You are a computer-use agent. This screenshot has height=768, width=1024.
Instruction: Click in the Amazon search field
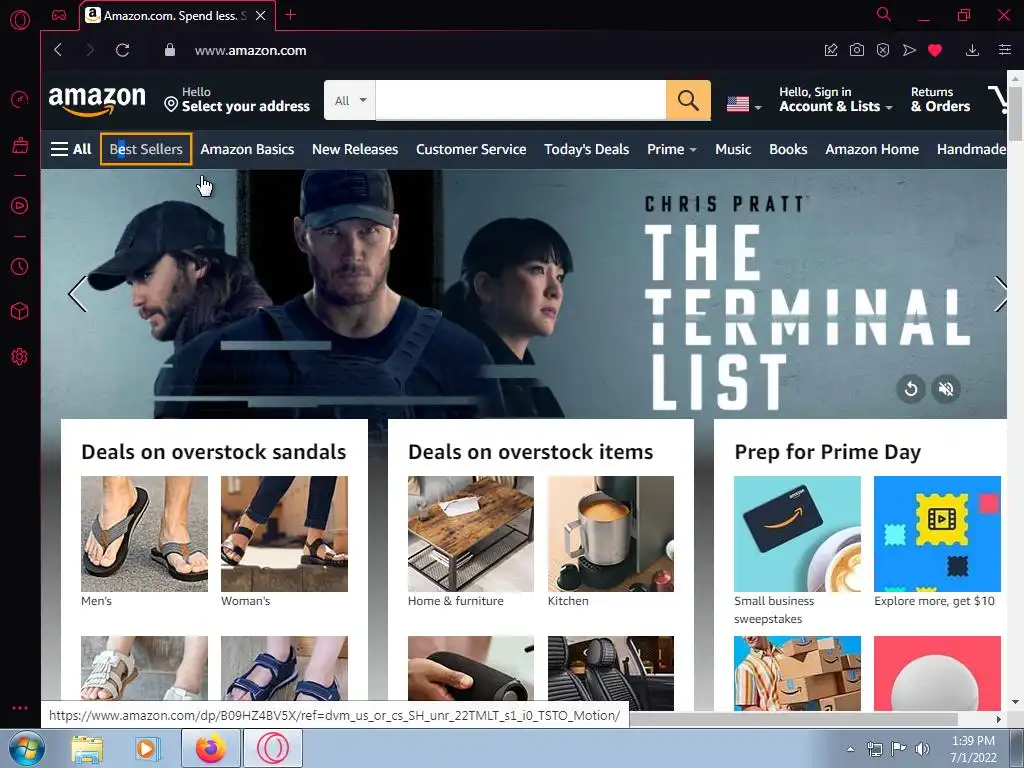520,100
